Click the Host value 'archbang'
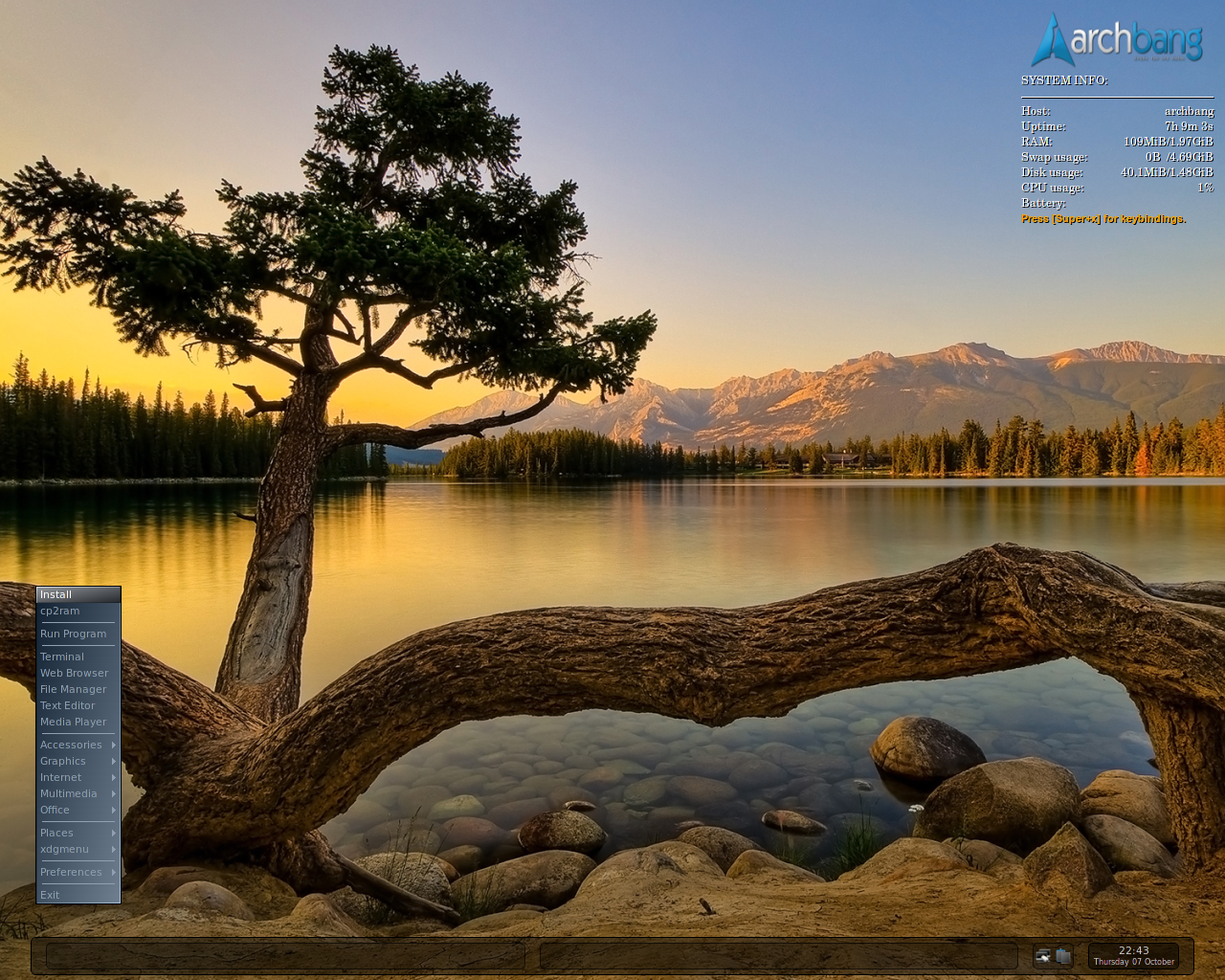 pyautogui.click(x=1190, y=111)
